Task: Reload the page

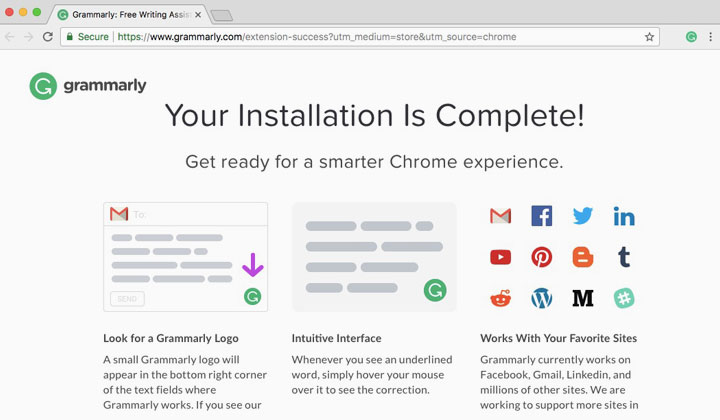Action: [x=48, y=37]
